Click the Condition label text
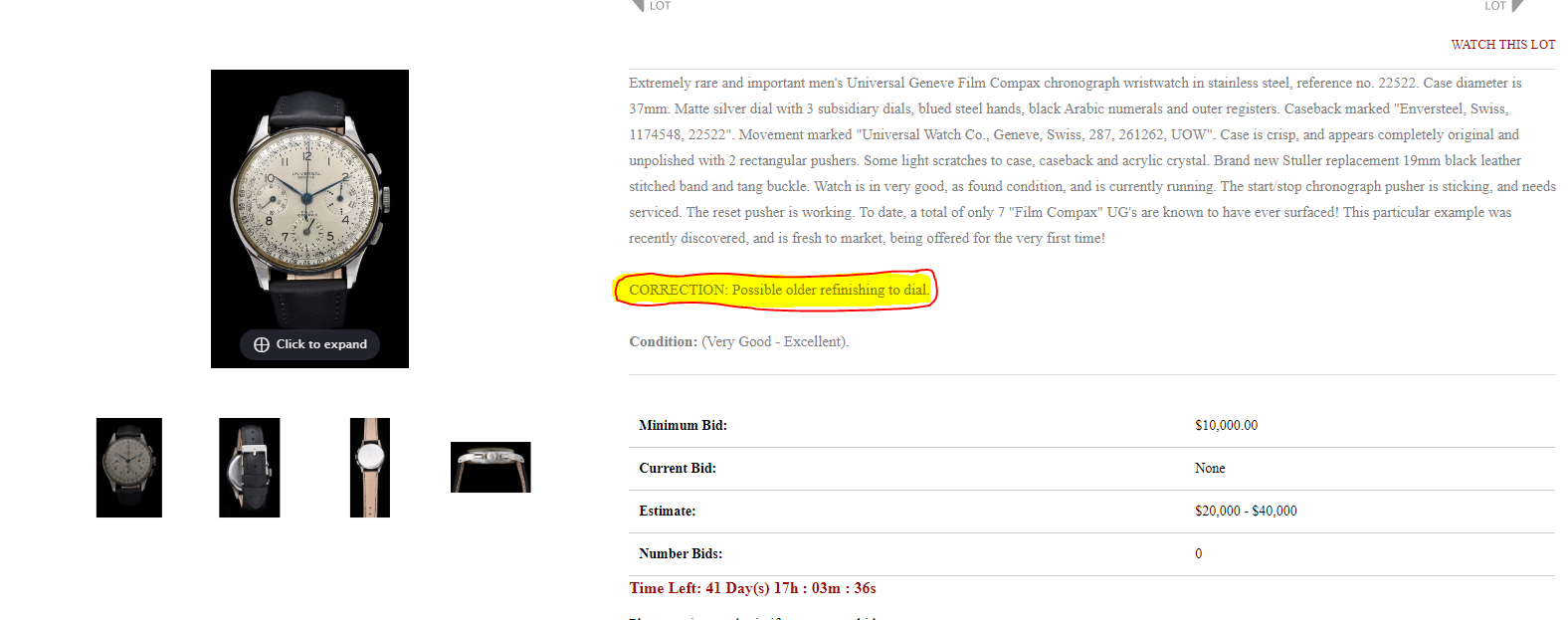Viewport: 1568px width, 620px height. 664,341
